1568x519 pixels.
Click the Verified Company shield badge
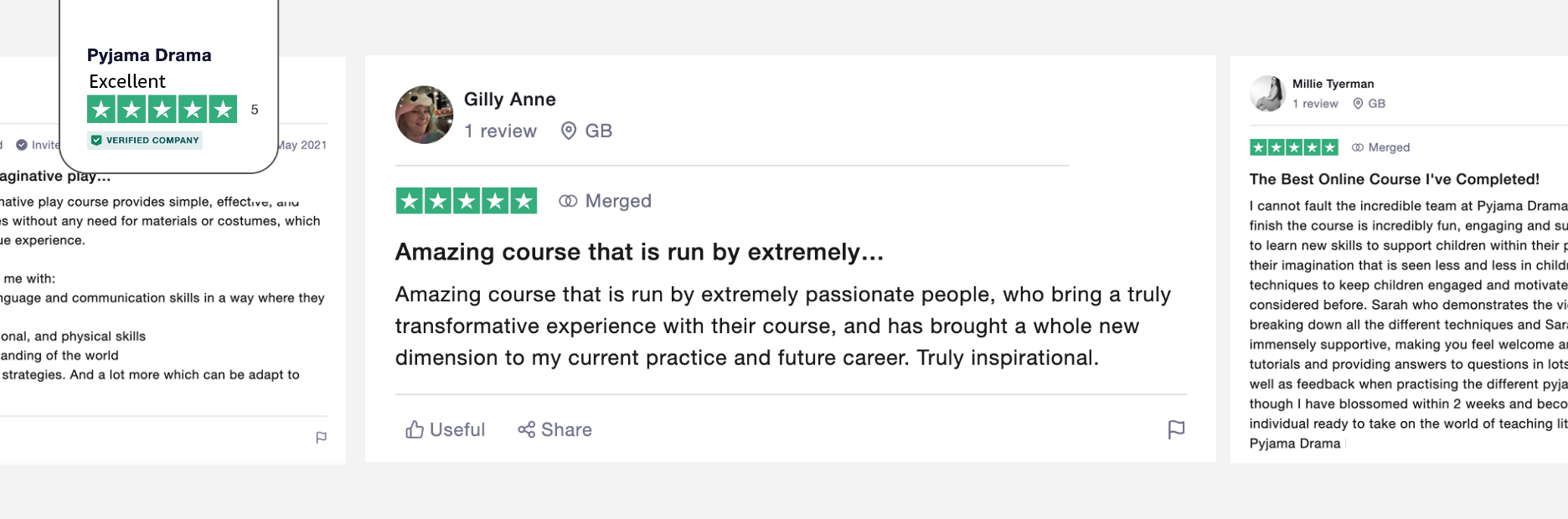[96, 140]
